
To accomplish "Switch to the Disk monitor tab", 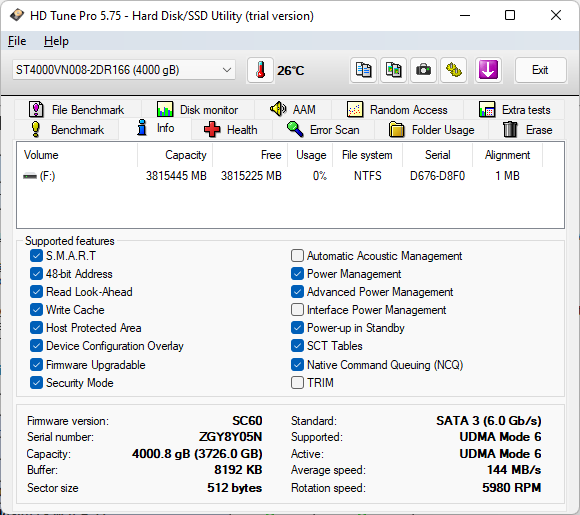I will pyautogui.click(x=198, y=110).
